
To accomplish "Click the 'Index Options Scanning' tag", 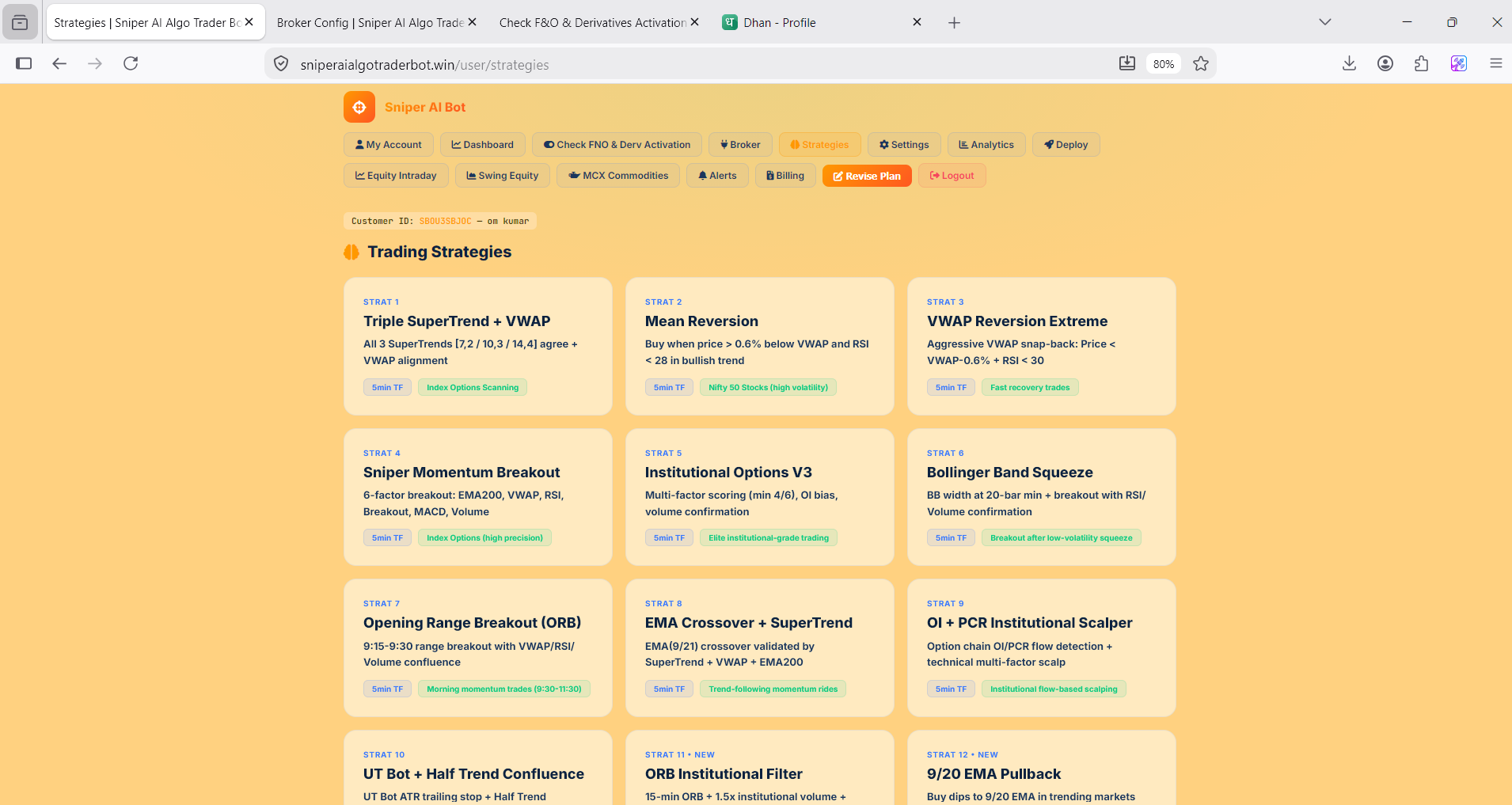I will (473, 387).
